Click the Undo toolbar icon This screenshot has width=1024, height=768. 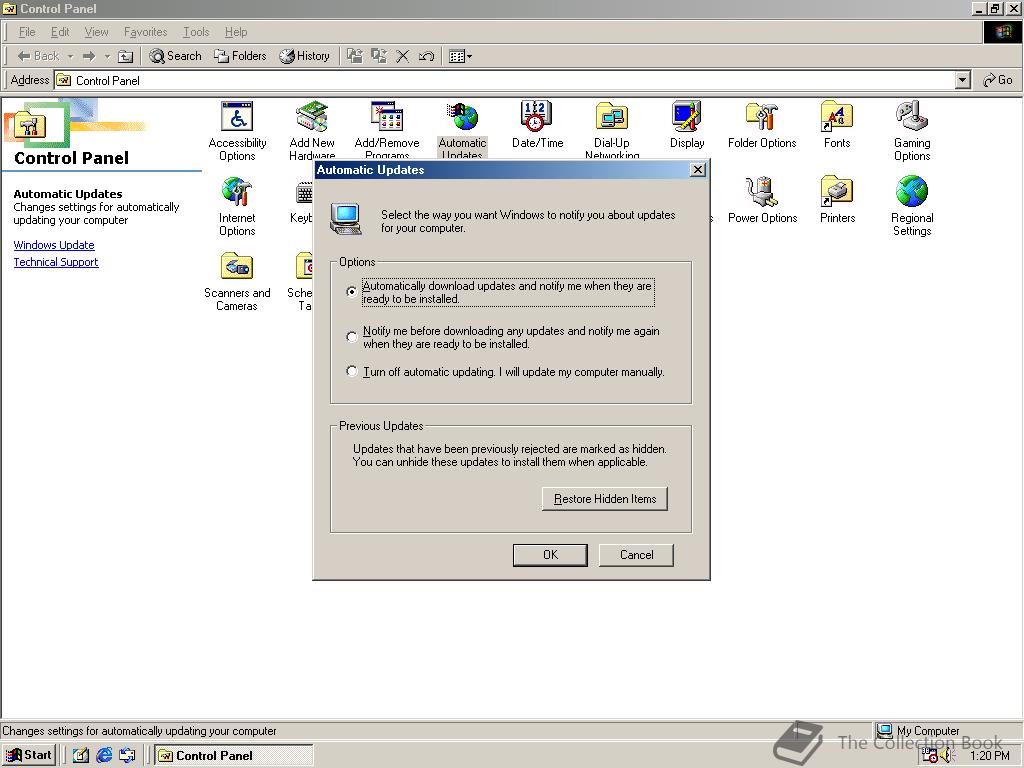(426, 56)
